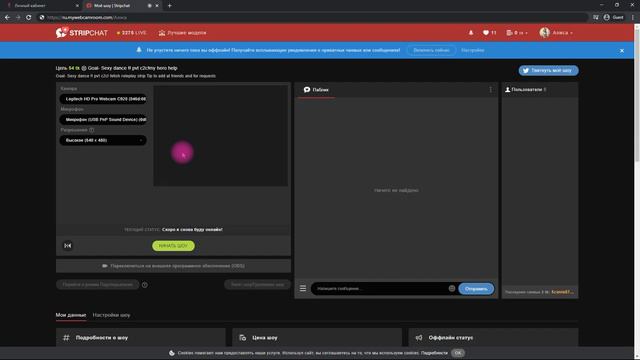The height and width of the screenshot is (360, 640).
Task: Open a new browser tab
Action: click(x=169, y=6)
